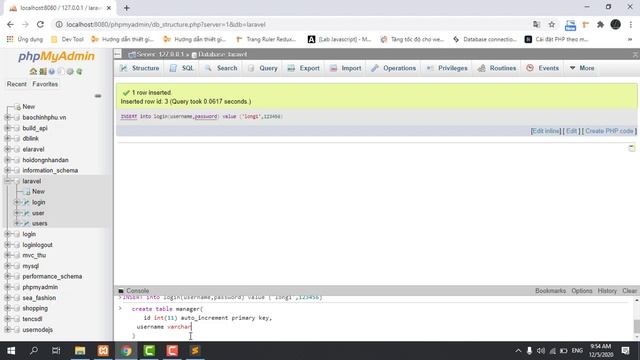Select New table under laravel
This screenshot has height=360, width=640.
pyautogui.click(x=38, y=192)
